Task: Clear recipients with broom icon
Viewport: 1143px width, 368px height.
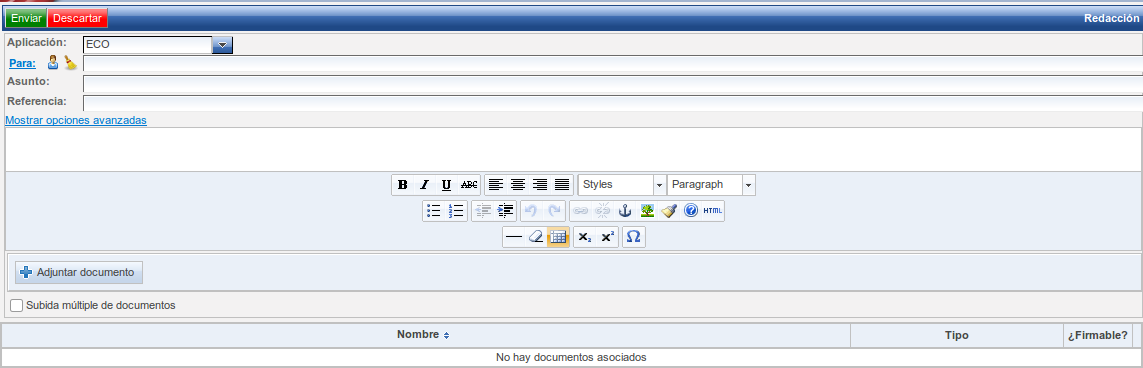Action: point(70,63)
